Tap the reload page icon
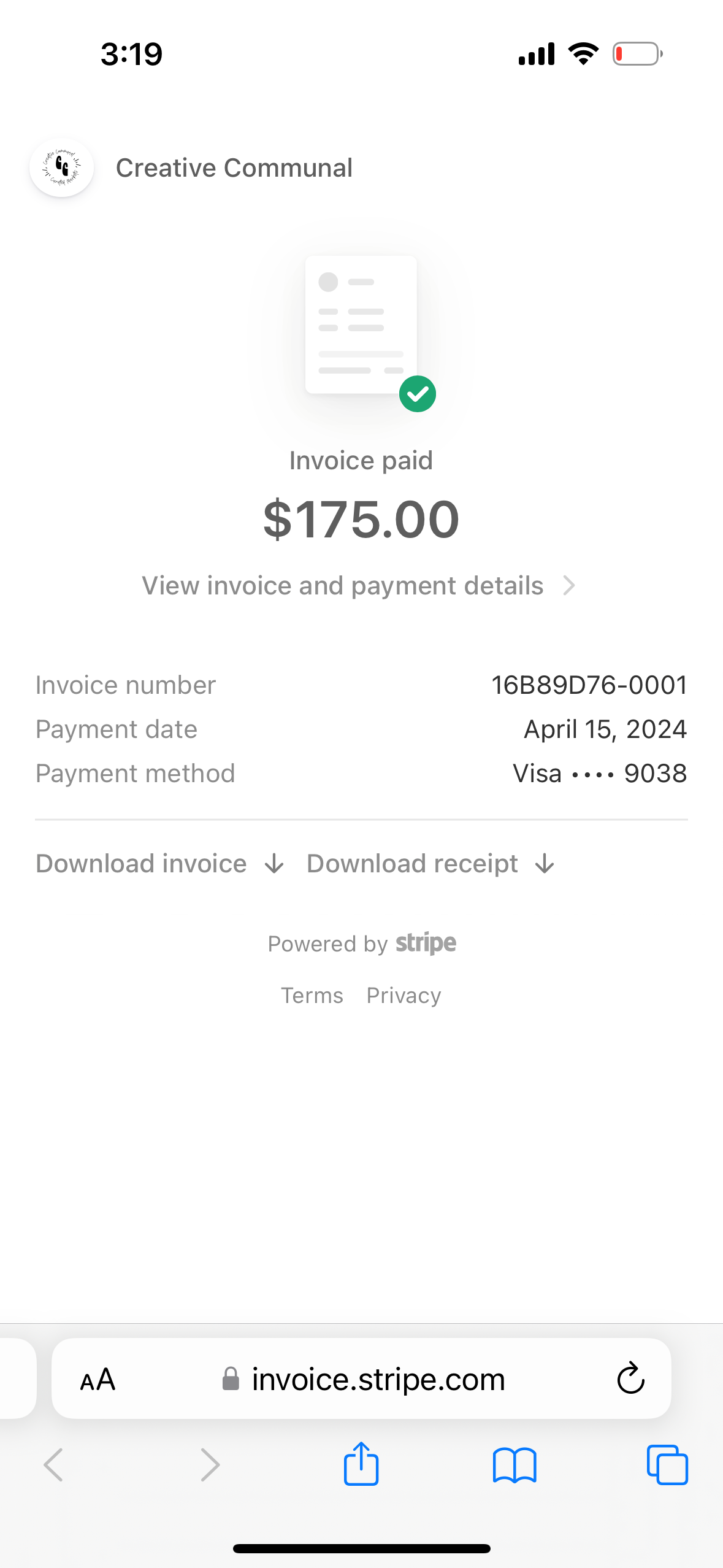Viewport: 723px width, 1568px height. [630, 1378]
